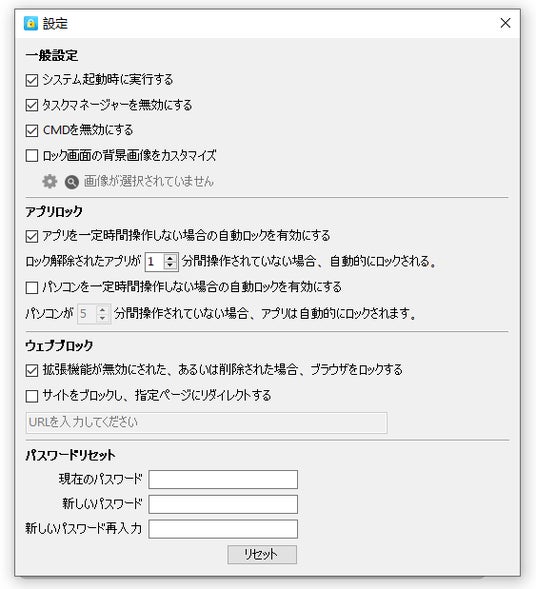
Task: Increase app auto-lock minutes with up arrow
Action: [x=170, y=258]
